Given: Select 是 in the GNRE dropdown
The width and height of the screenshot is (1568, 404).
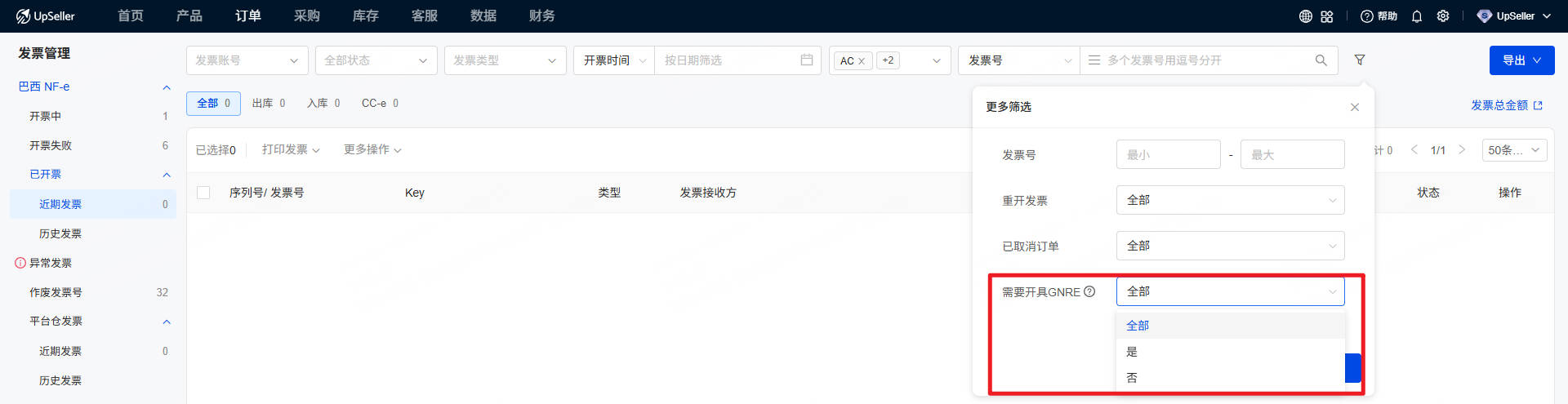Looking at the screenshot, I should coord(1132,352).
